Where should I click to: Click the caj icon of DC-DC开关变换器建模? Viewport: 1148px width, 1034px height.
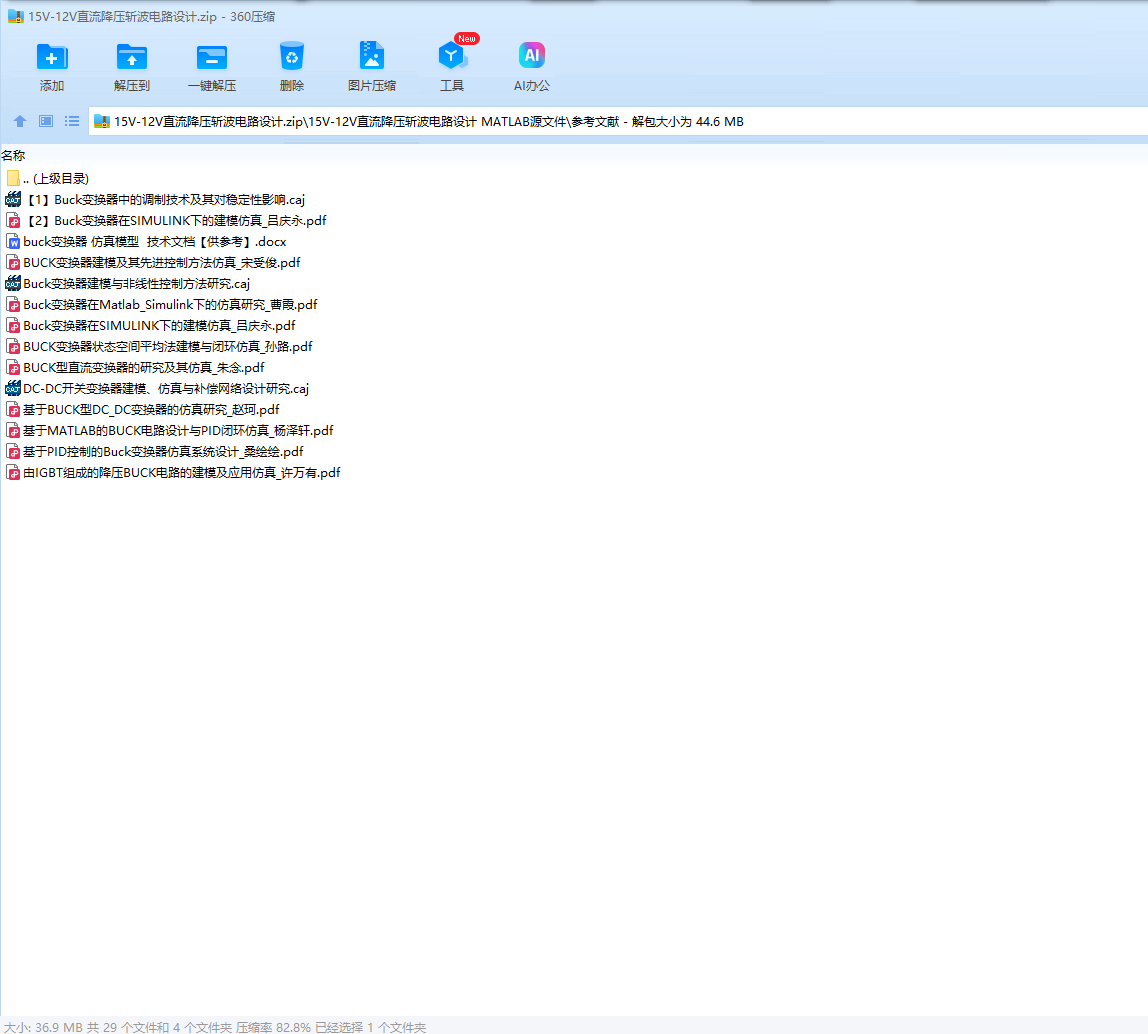pos(13,388)
